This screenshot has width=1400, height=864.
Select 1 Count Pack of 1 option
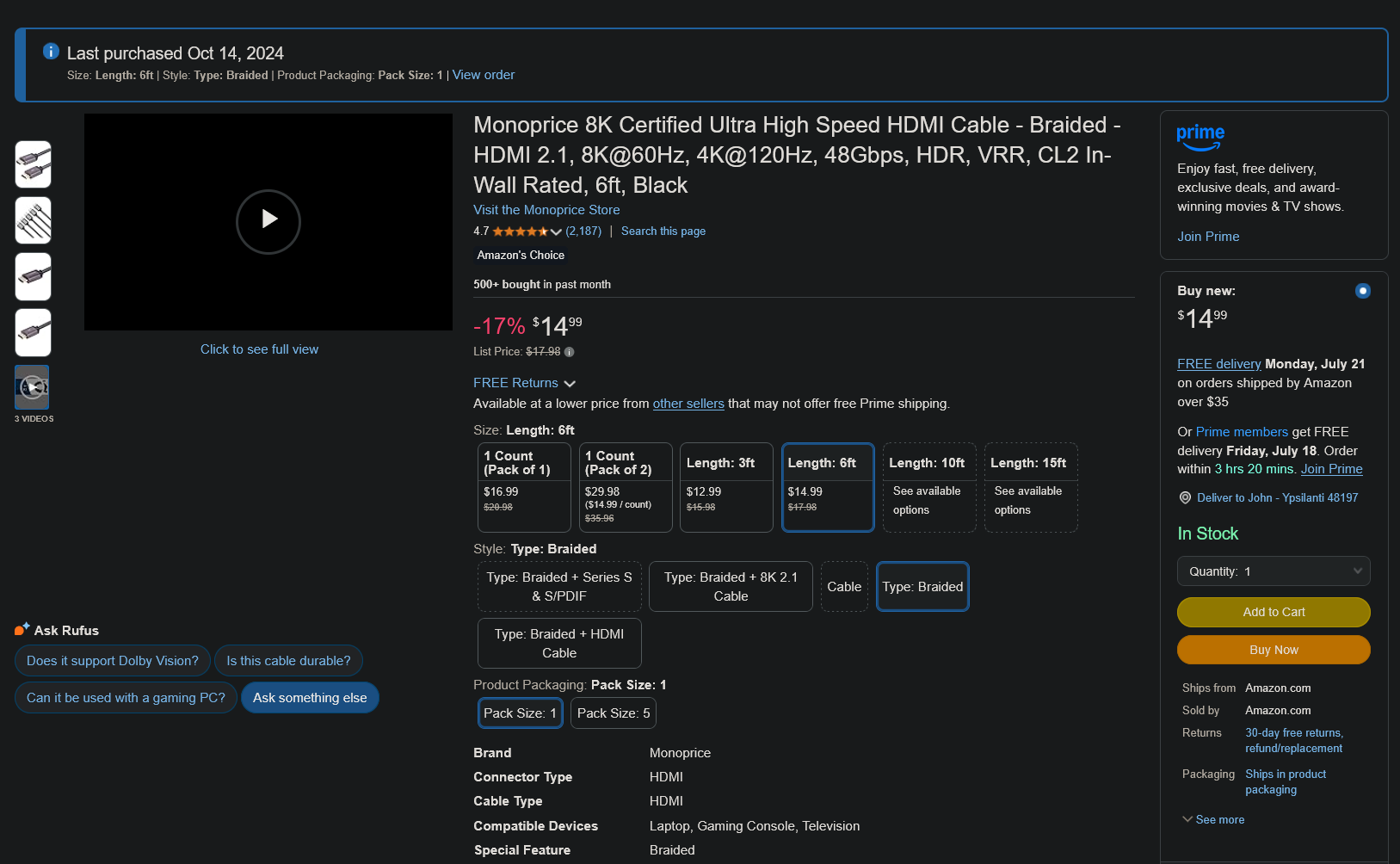click(524, 487)
